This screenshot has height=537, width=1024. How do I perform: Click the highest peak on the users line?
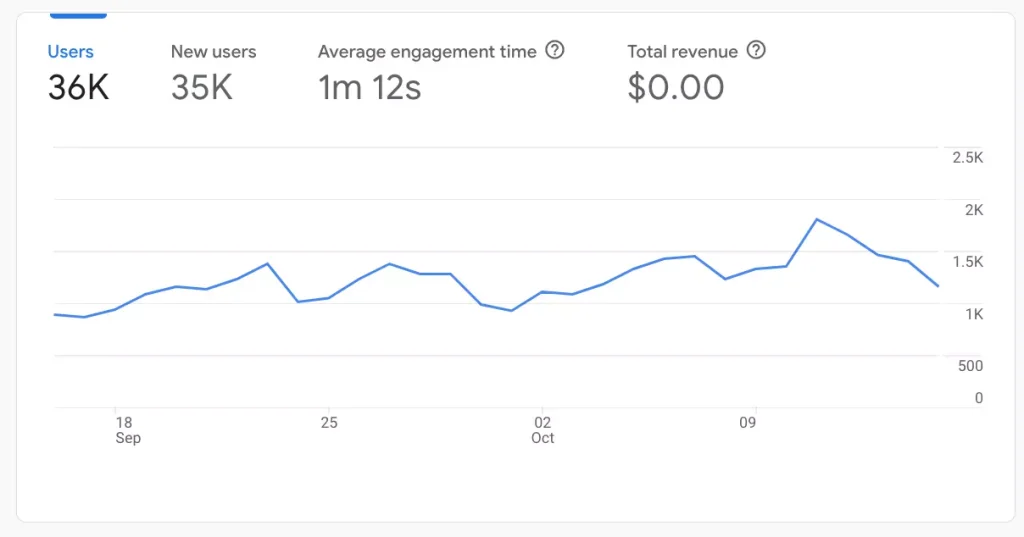click(x=817, y=220)
